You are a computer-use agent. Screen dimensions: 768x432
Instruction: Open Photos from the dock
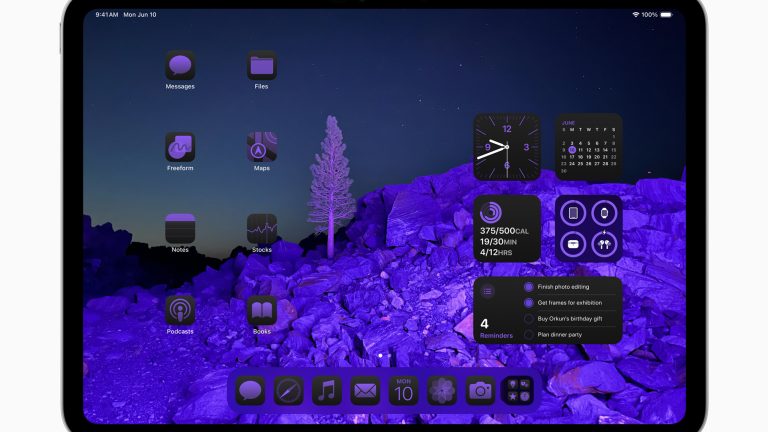tap(442, 391)
